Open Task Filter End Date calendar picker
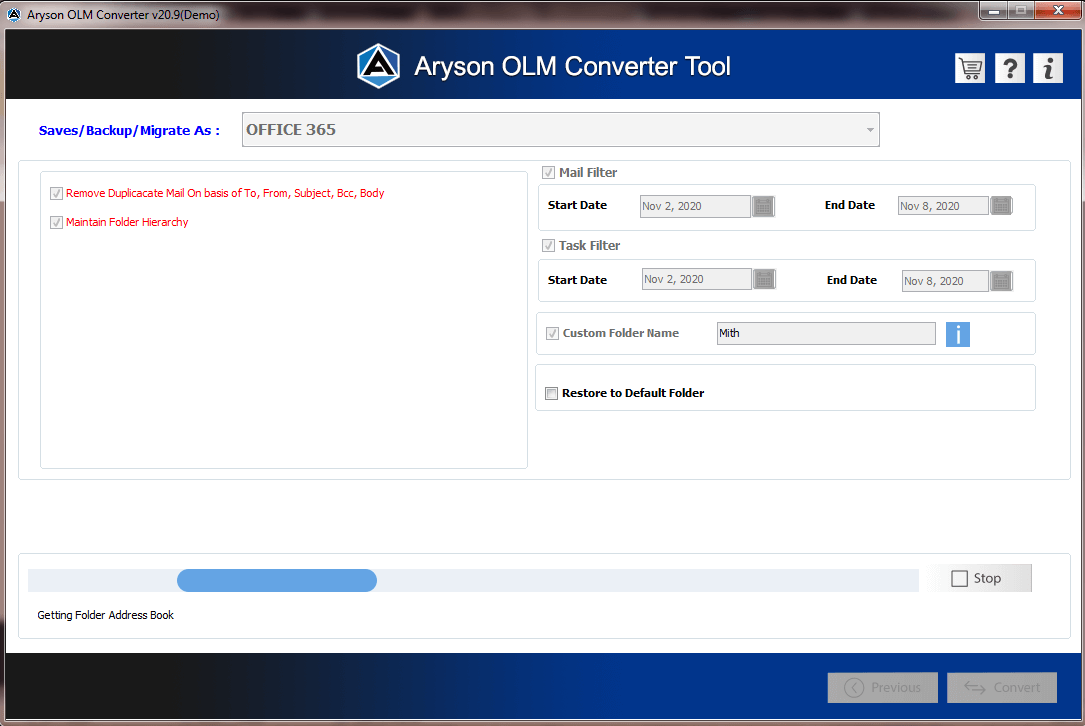This screenshot has height=726, width=1085. coord(1001,280)
